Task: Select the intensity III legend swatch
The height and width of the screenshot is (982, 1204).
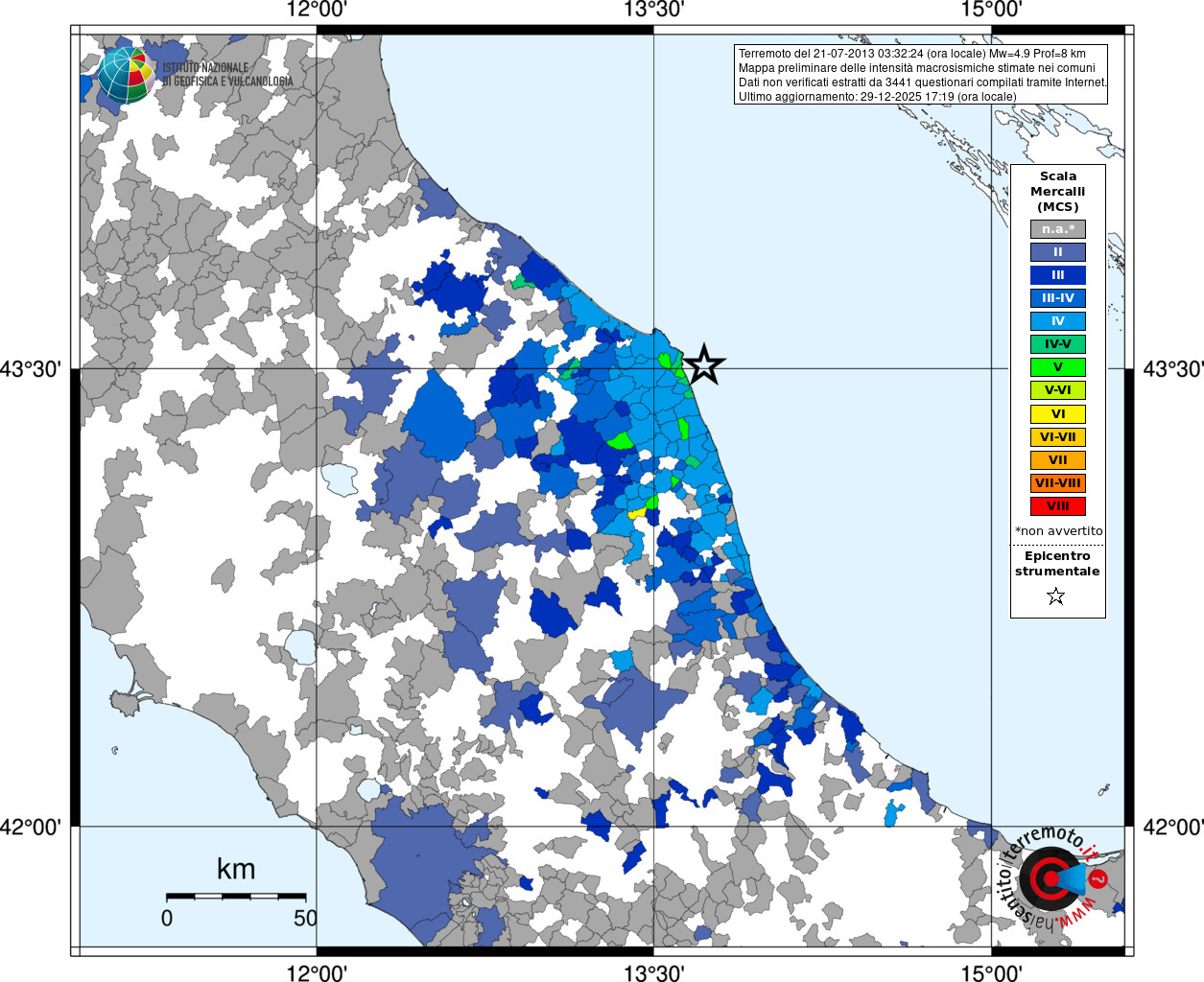Action: 1058,275
